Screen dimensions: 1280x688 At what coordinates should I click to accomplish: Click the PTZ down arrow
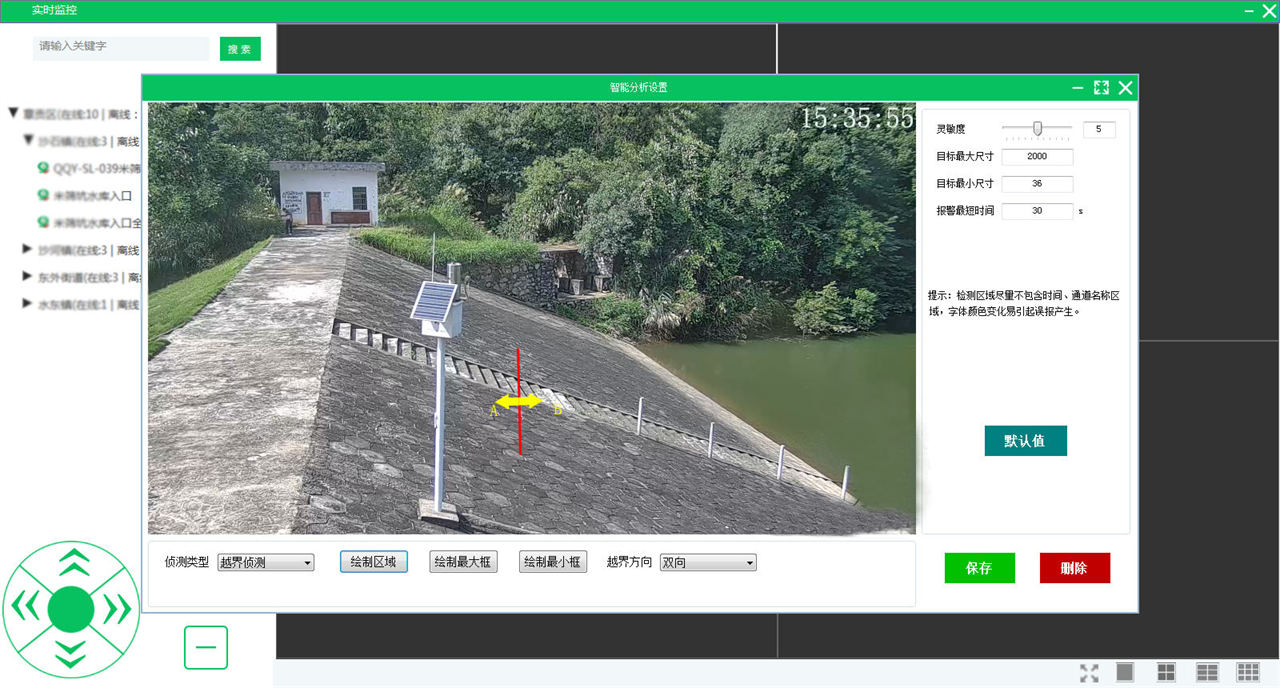[x=71, y=653]
